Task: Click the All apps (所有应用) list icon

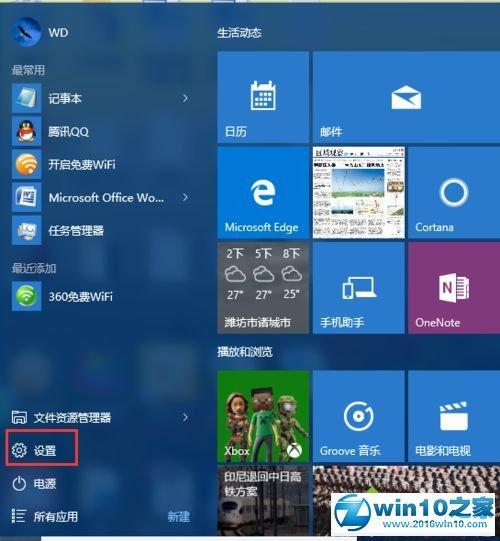Action: click(18, 516)
